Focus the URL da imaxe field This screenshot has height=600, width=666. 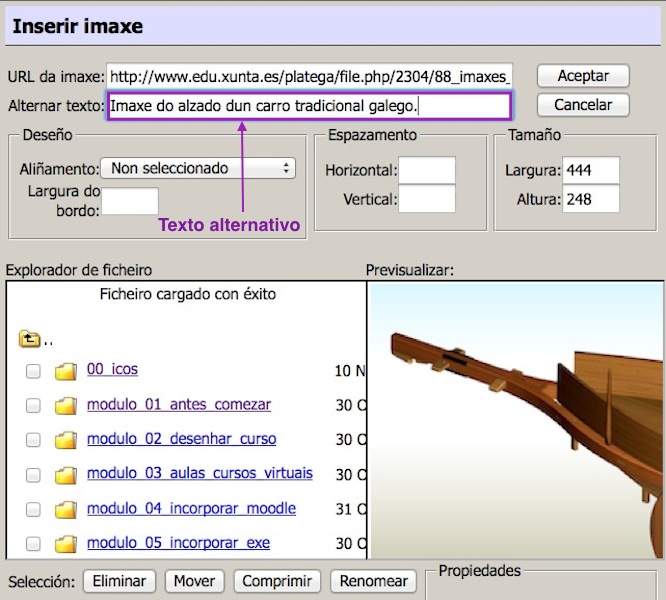[x=310, y=76]
